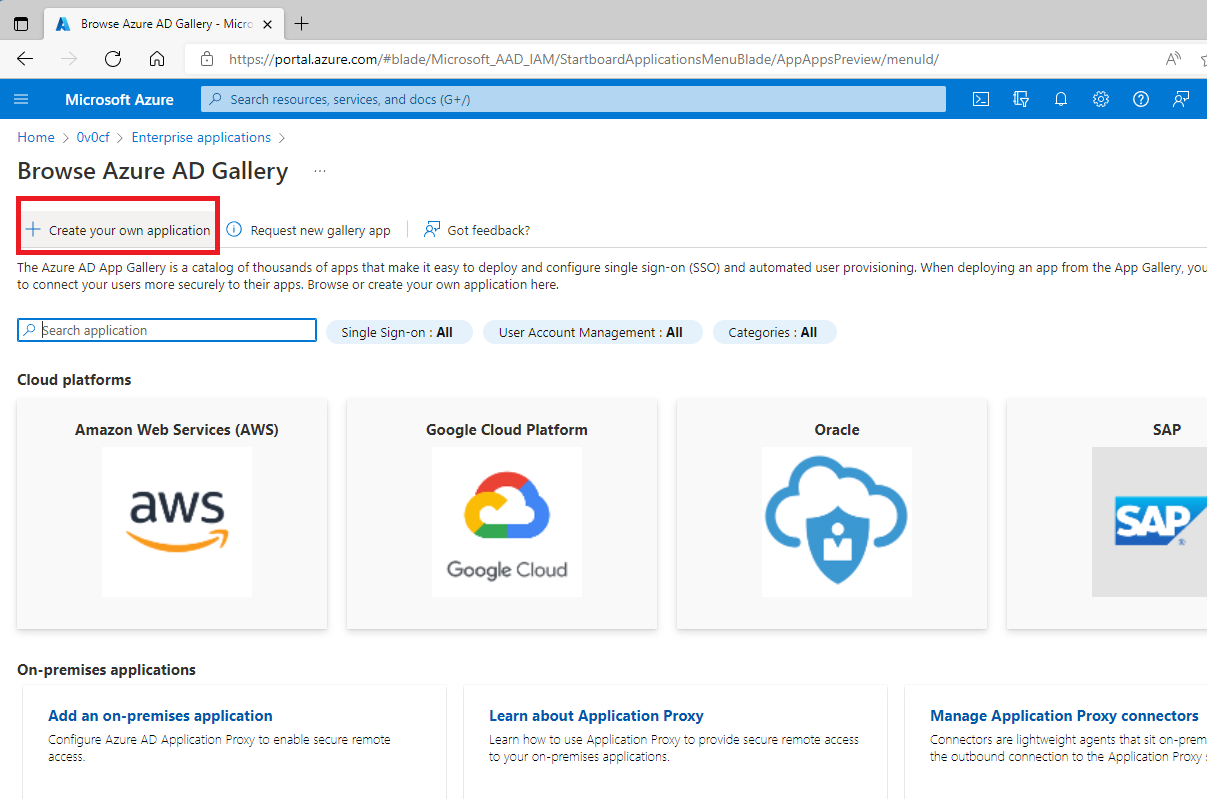
Task: Open the ellipsis menu beside the page title
Action: (x=320, y=171)
